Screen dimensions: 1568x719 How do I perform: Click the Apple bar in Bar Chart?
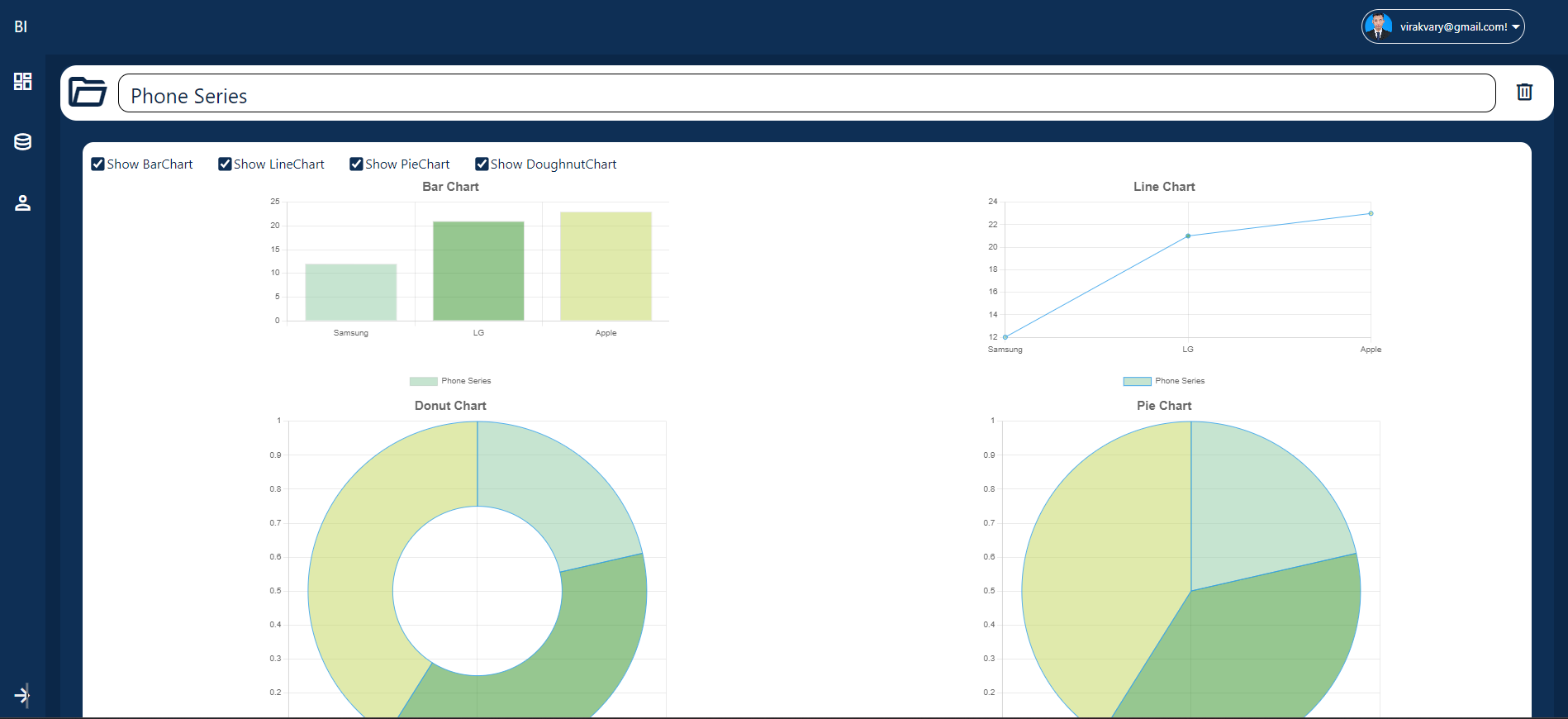point(606,266)
